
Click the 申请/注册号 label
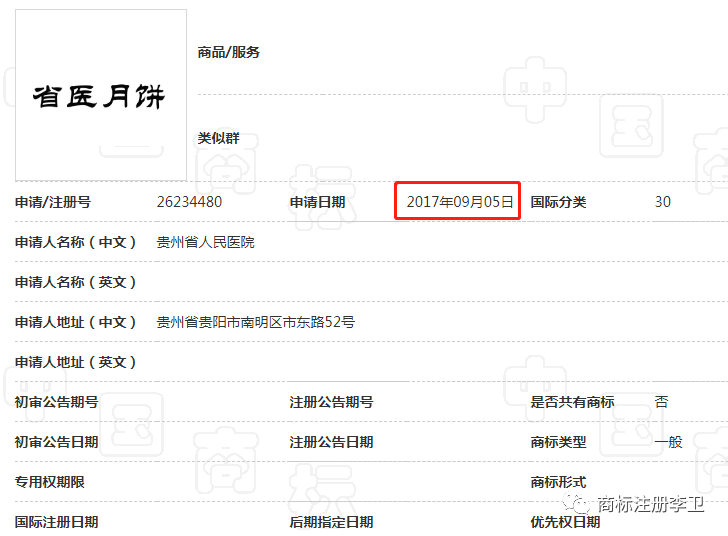pos(53,202)
